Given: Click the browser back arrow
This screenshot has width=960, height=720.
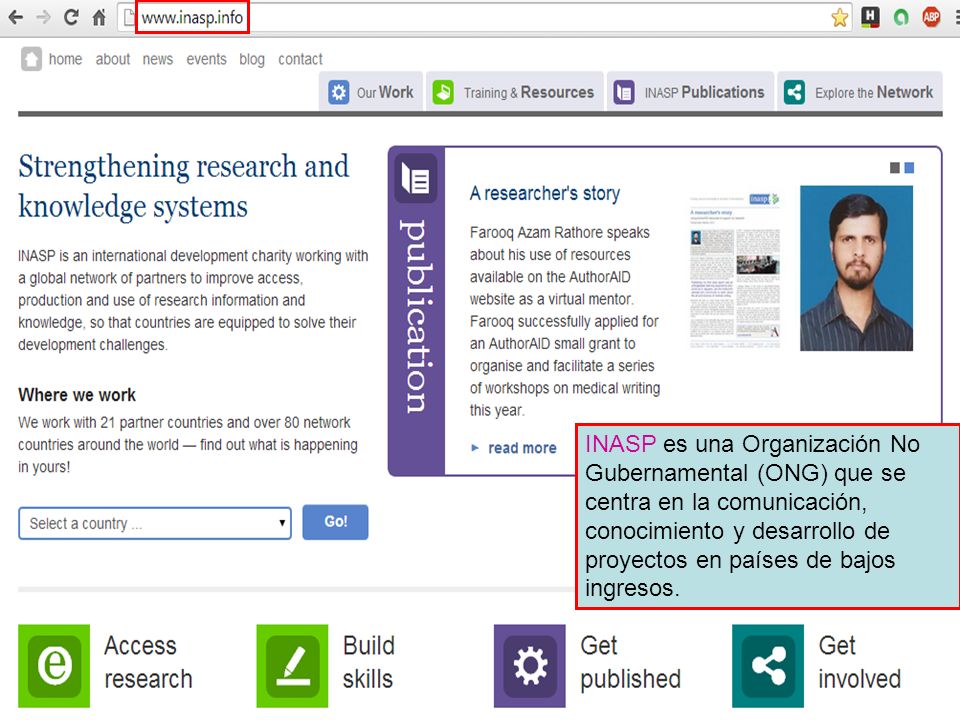Looking at the screenshot, I should pos(15,17).
